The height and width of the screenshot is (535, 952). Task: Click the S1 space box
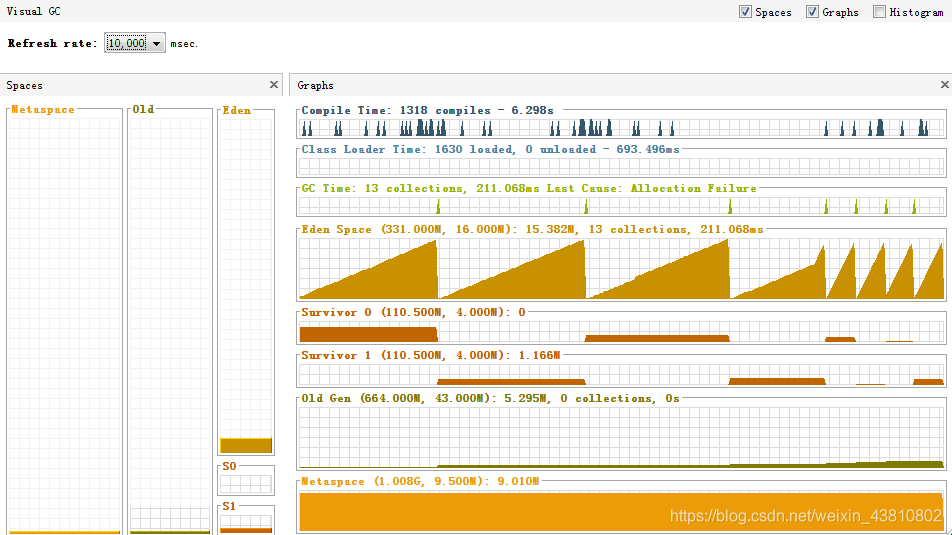[x=246, y=524]
